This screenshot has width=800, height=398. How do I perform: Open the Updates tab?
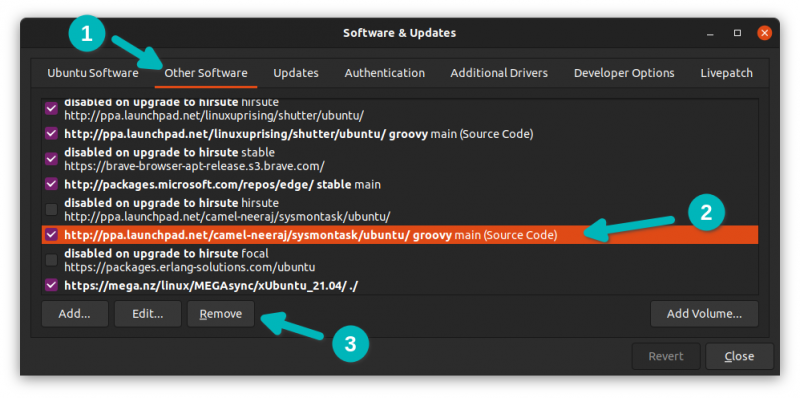point(296,73)
